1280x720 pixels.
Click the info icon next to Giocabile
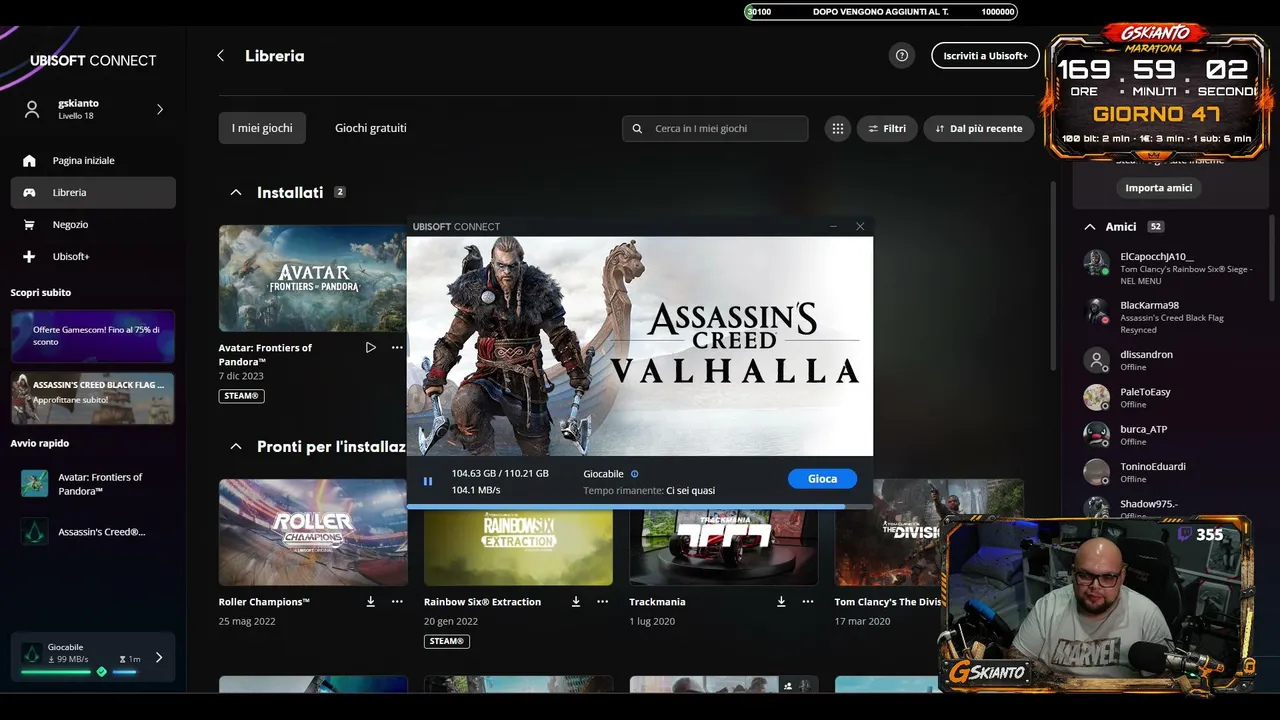pyautogui.click(x=635, y=474)
